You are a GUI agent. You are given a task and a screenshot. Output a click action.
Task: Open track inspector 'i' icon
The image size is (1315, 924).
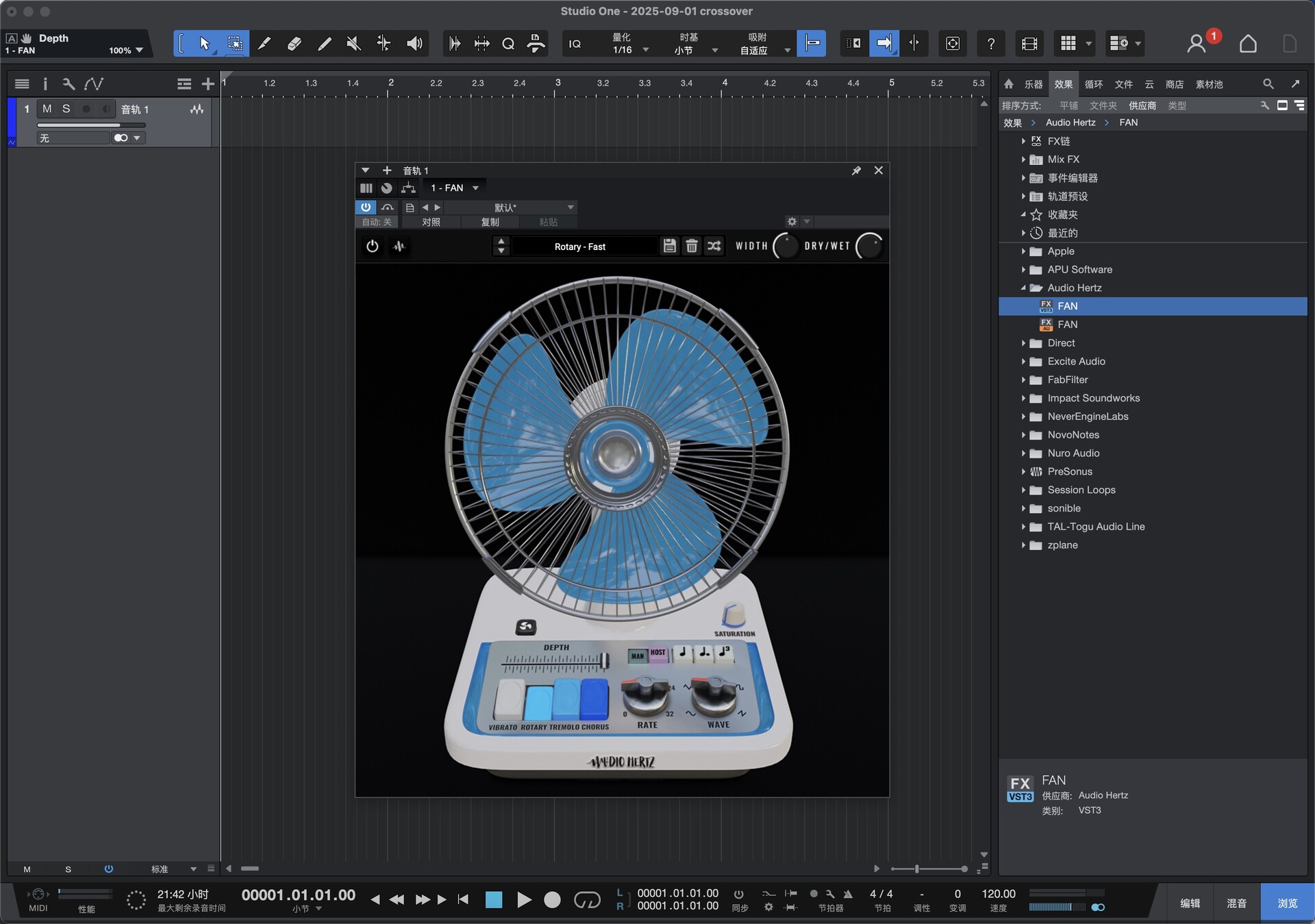(x=45, y=84)
